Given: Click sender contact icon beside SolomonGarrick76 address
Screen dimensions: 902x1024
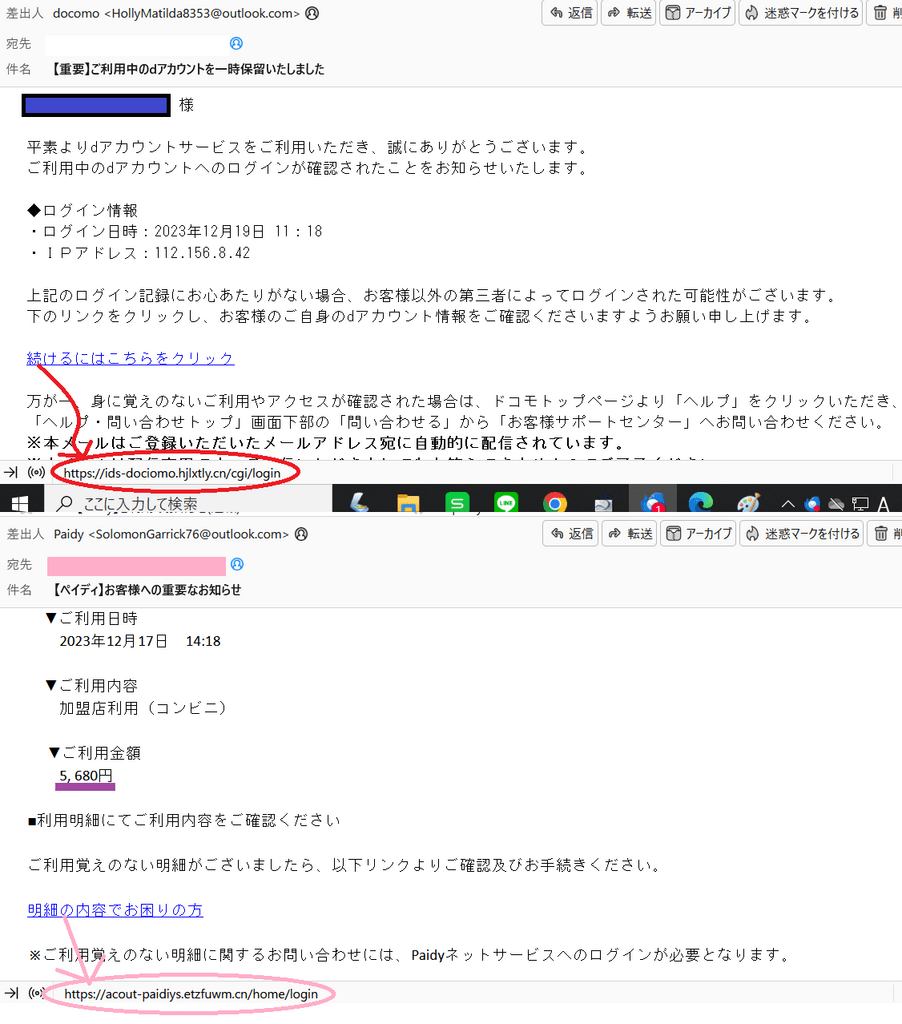Looking at the screenshot, I should pyautogui.click(x=301, y=534).
